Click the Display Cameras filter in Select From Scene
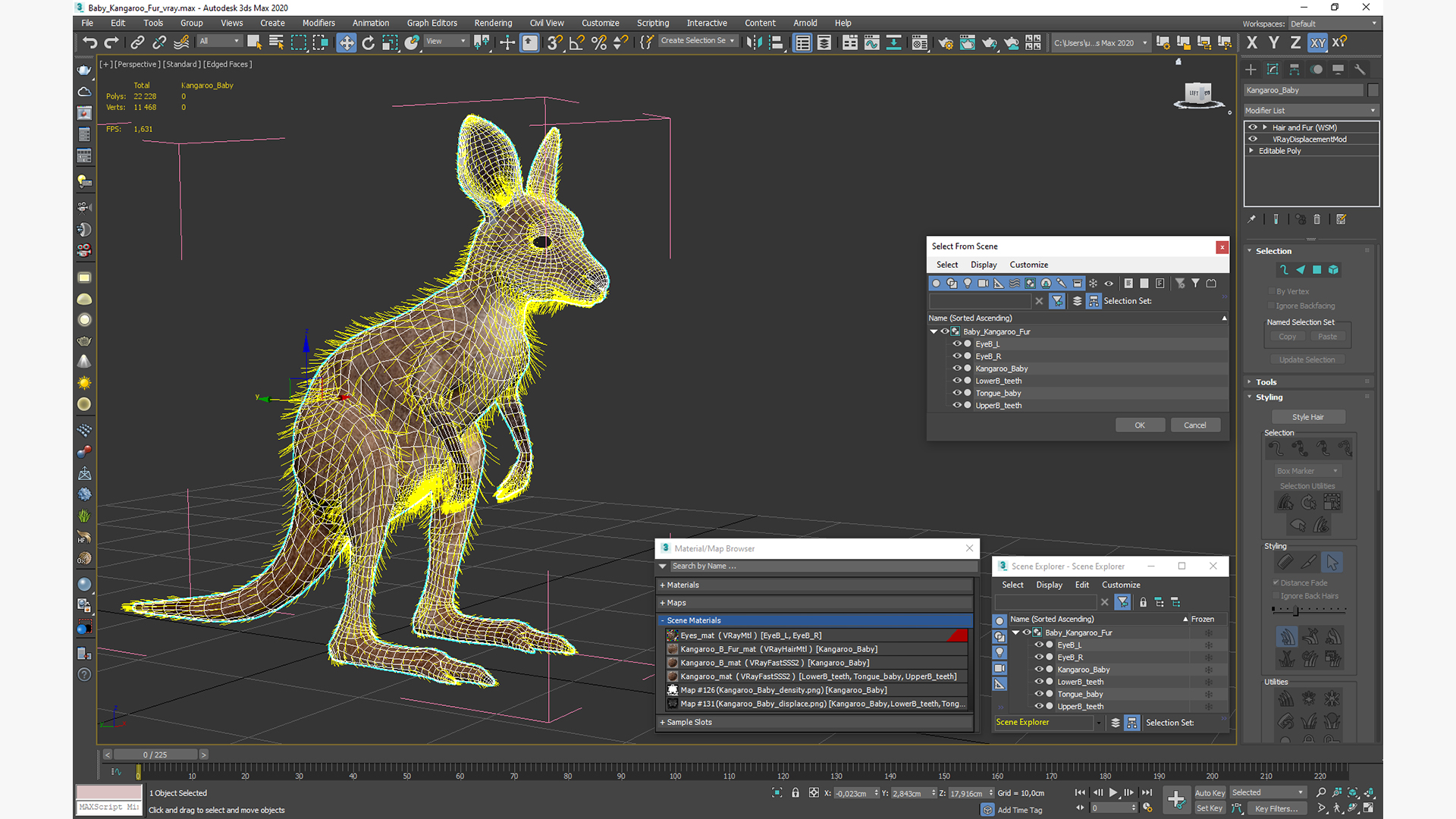The height and width of the screenshot is (819, 1456). 983,283
